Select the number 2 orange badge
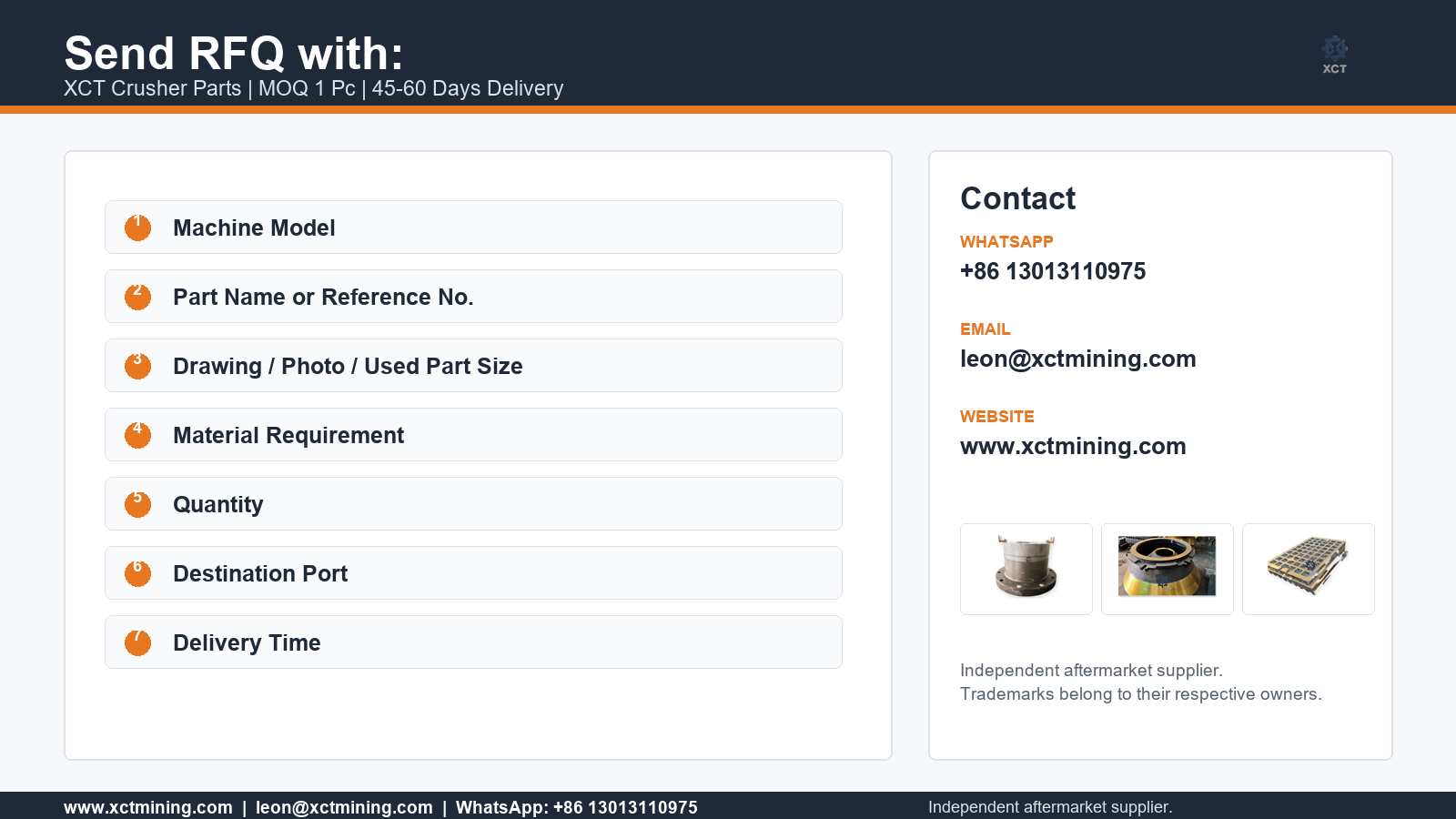This screenshot has height=819, width=1456. (137, 297)
